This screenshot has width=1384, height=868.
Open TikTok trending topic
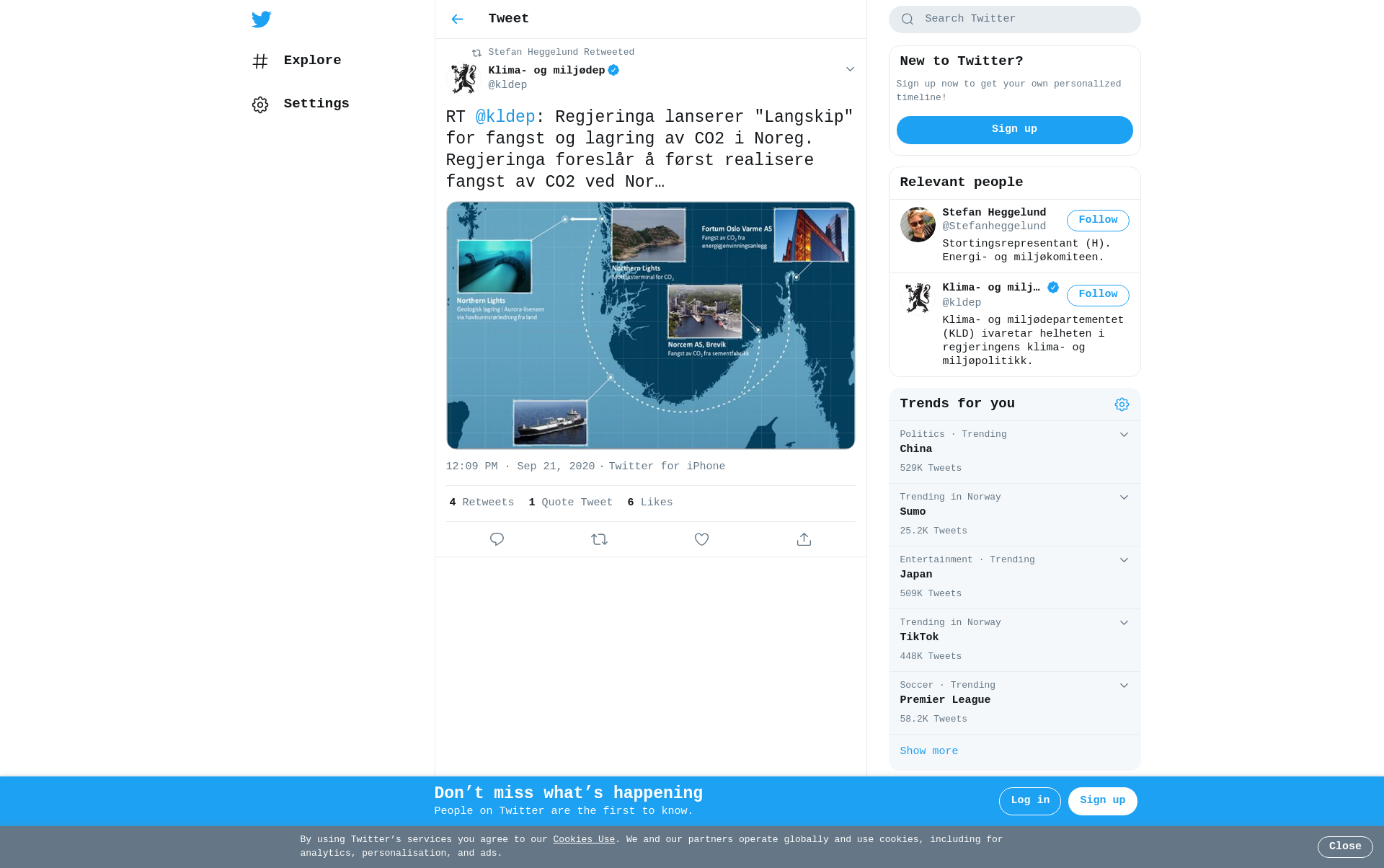point(1014,640)
